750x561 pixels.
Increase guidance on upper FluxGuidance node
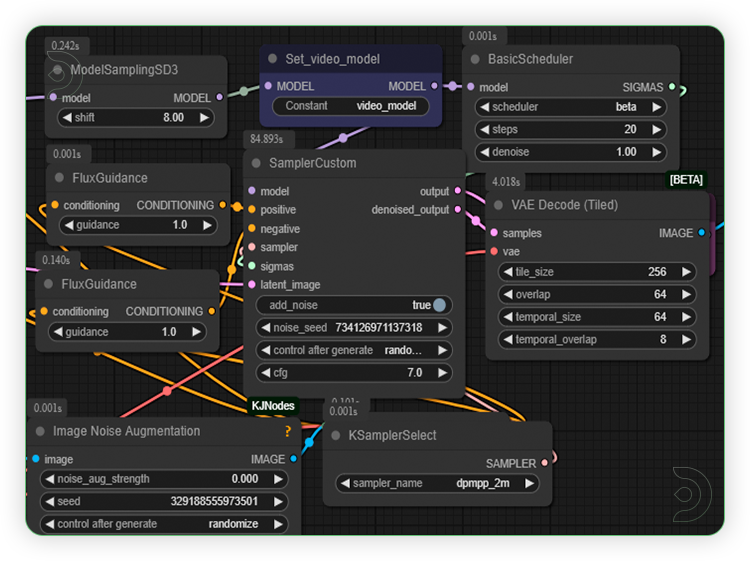pyautogui.click(x=207, y=225)
